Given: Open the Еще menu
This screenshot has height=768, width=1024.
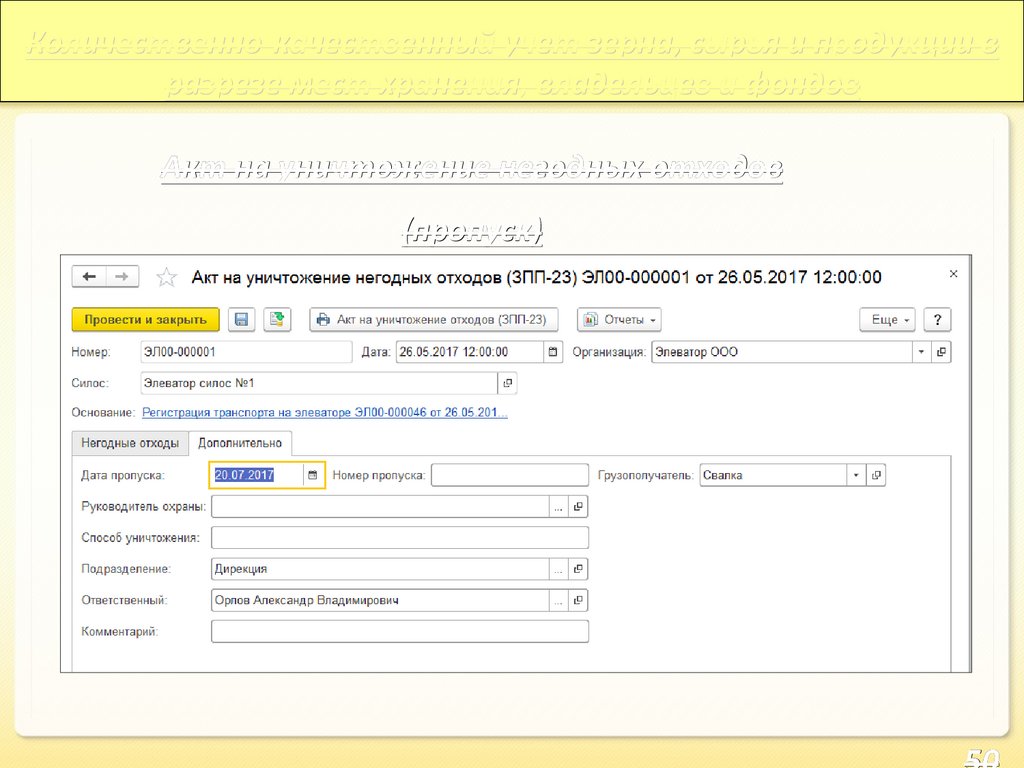Looking at the screenshot, I should click(887, 320).
